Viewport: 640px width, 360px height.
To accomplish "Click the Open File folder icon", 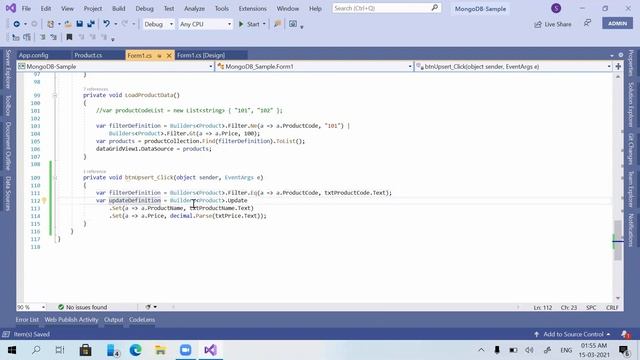I will point(68,24).
